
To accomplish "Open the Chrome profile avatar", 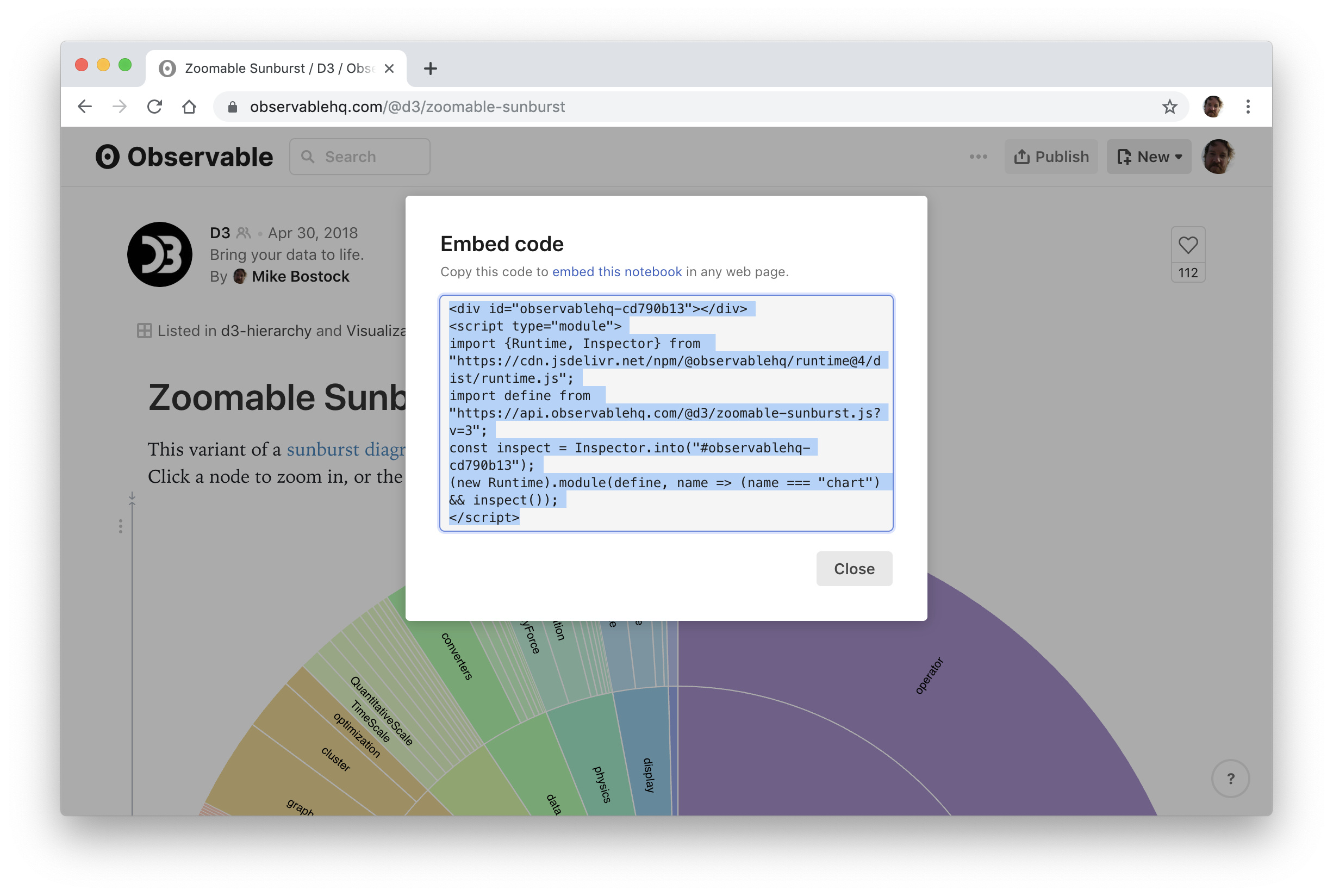I will (1212, 107).
